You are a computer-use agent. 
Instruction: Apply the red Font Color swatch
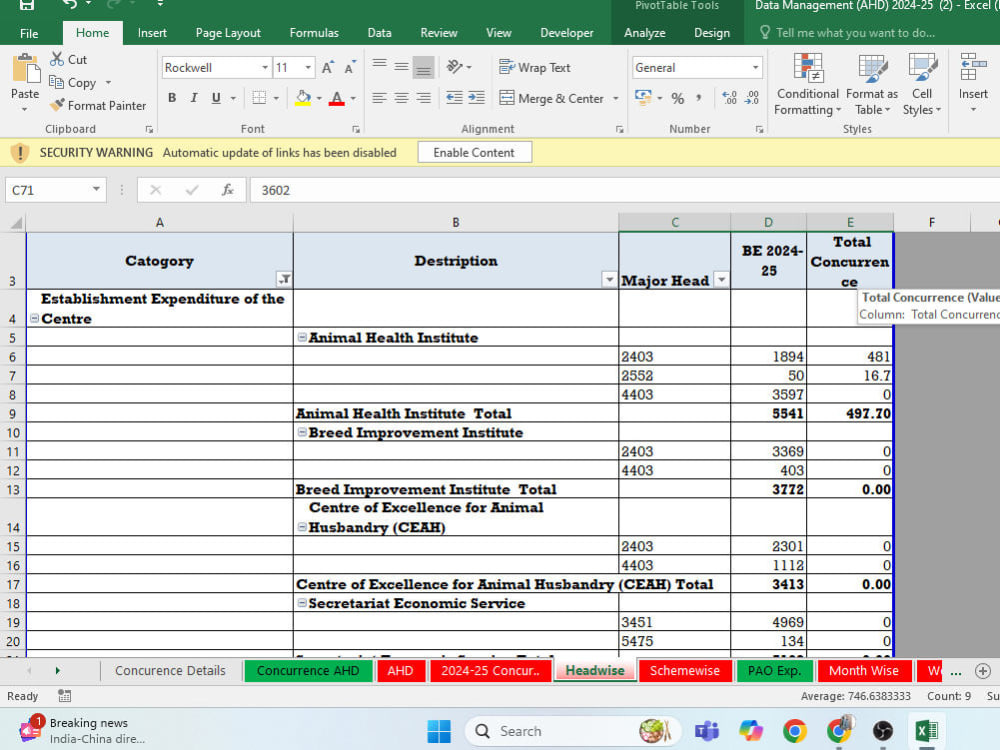coord(337,98)
